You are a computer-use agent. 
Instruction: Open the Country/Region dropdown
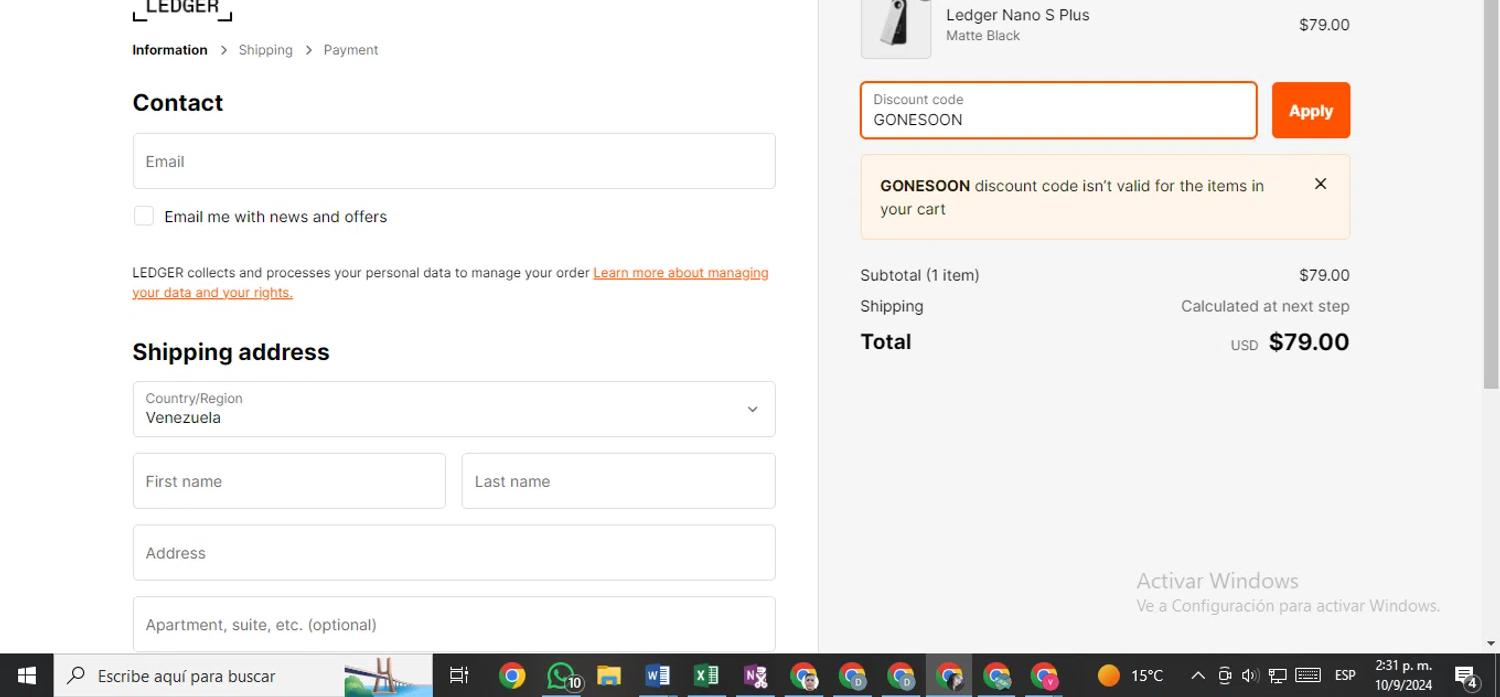(x=454, y=409)
